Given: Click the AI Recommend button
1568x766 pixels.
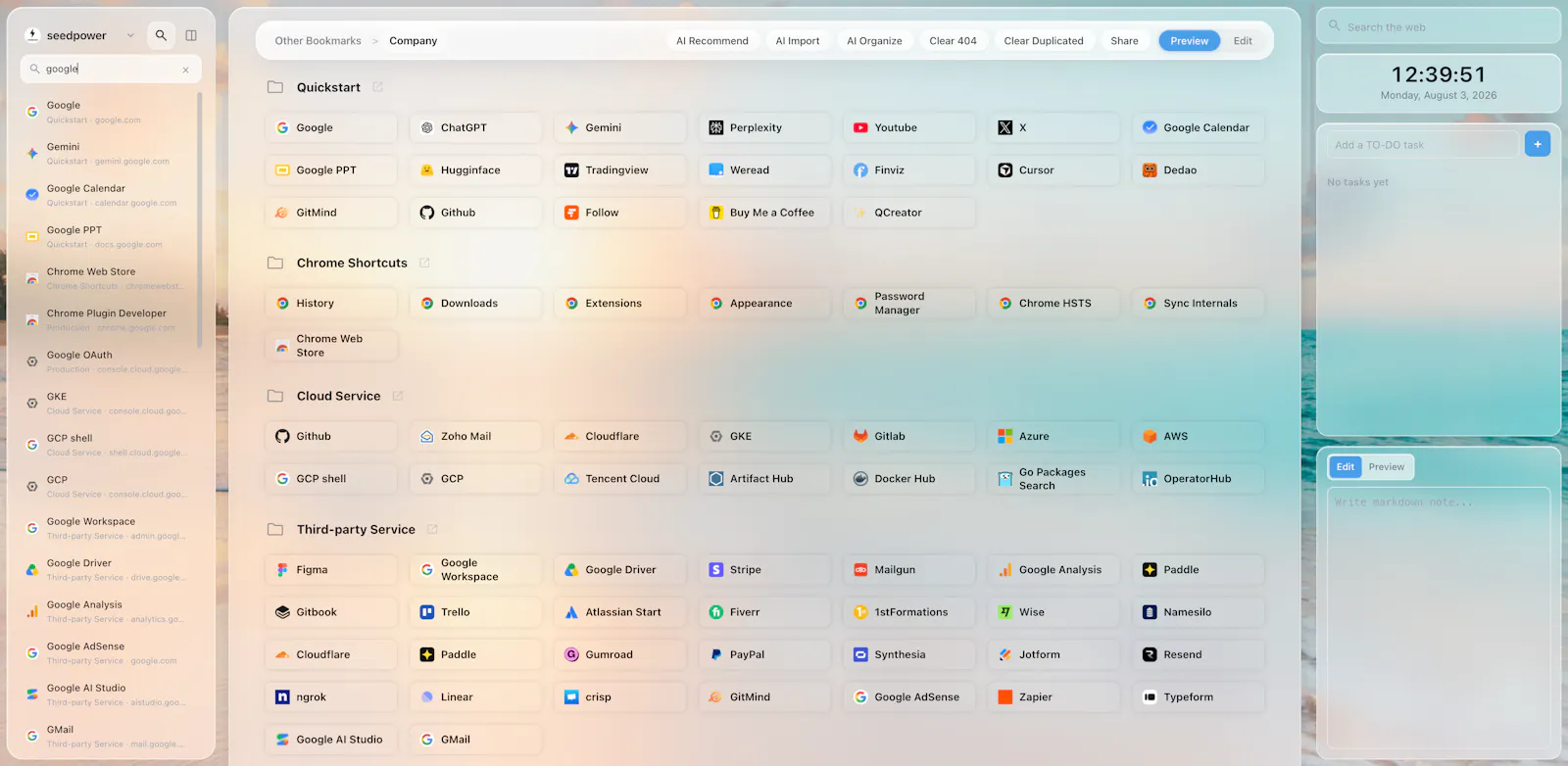Looking at the screenshot, I should [712, 41].
